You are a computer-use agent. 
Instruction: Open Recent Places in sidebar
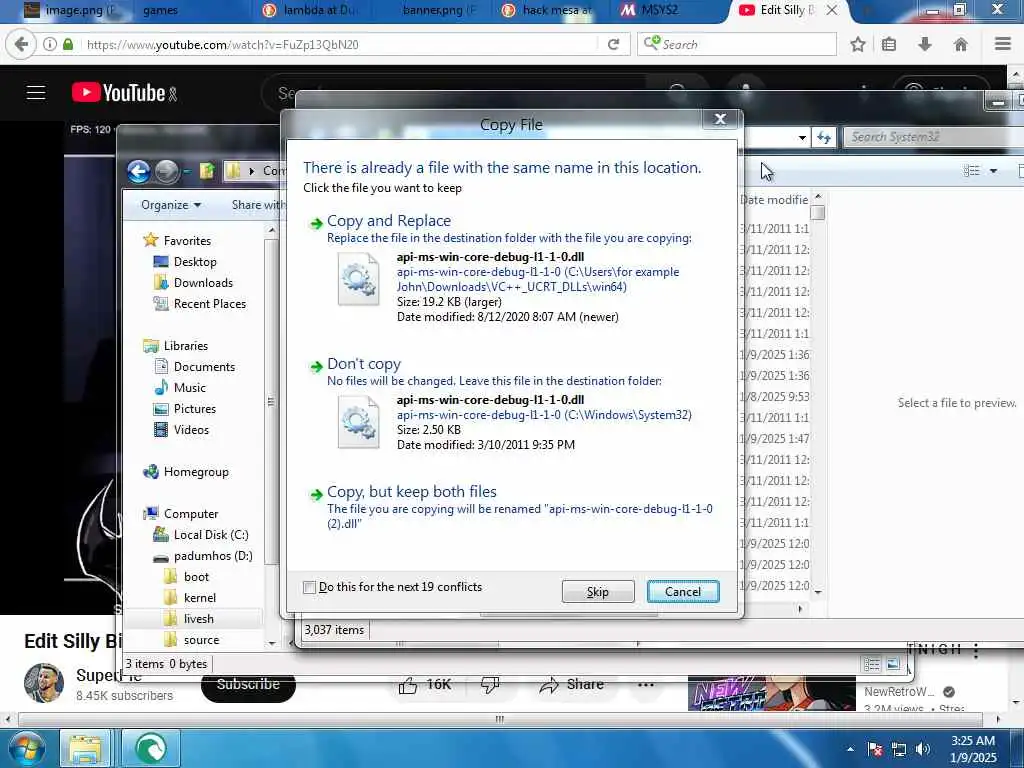pos(209,304)
